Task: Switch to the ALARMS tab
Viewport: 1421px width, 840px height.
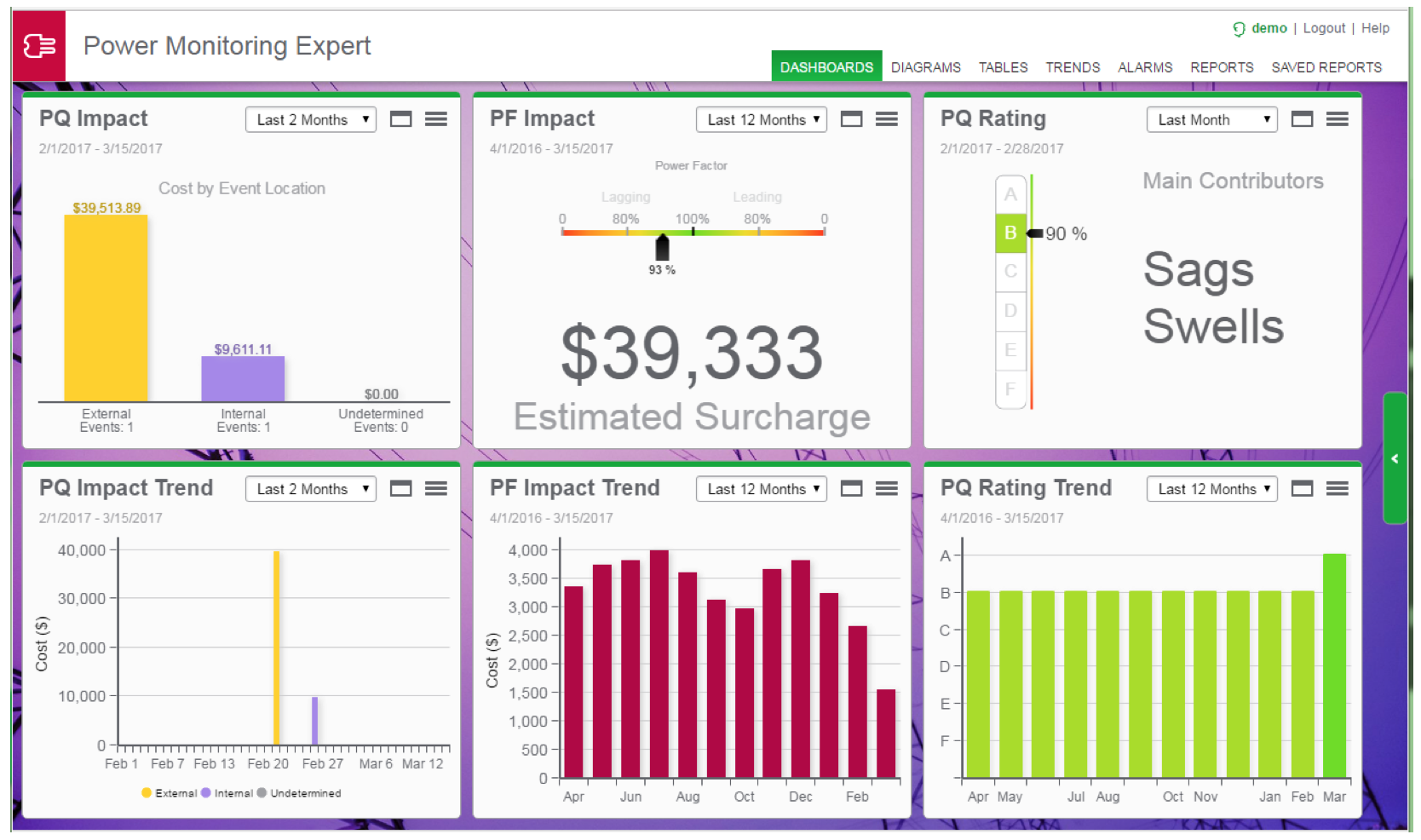Action: 1145,67
